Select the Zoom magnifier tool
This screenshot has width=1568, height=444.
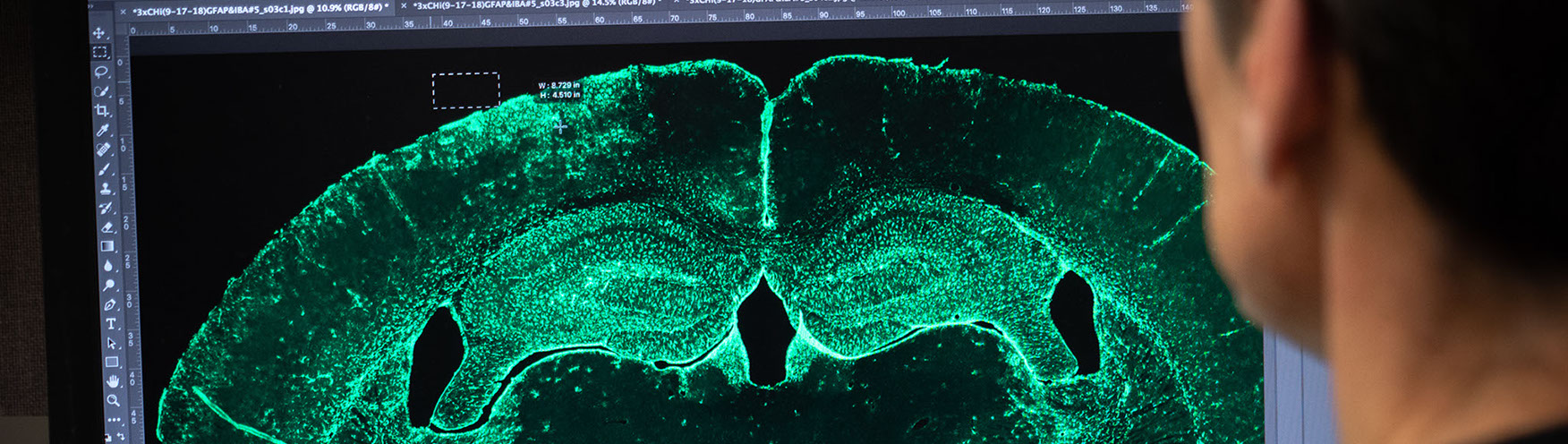(113, 400)
